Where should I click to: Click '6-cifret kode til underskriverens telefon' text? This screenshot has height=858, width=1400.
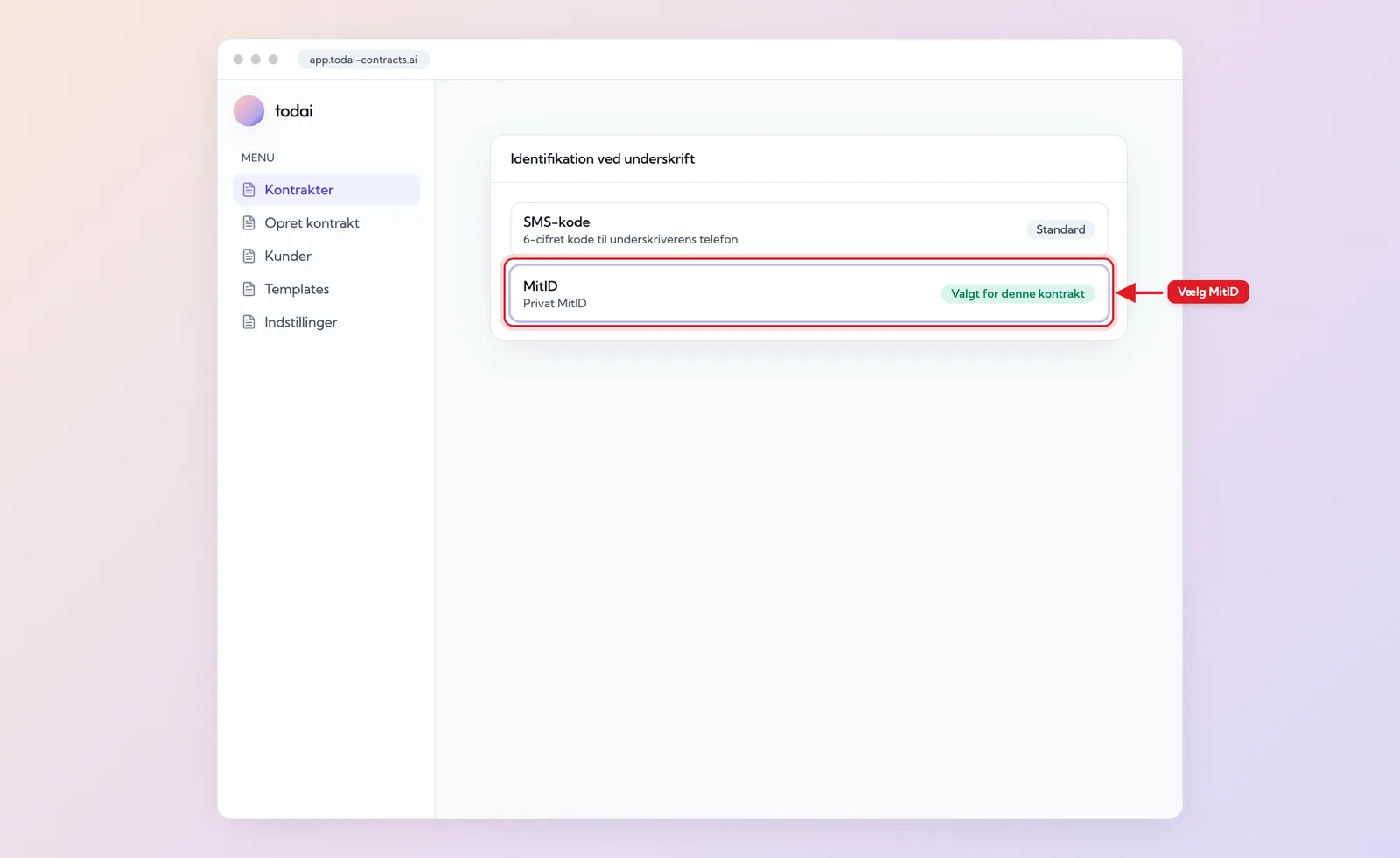point(630,239)
